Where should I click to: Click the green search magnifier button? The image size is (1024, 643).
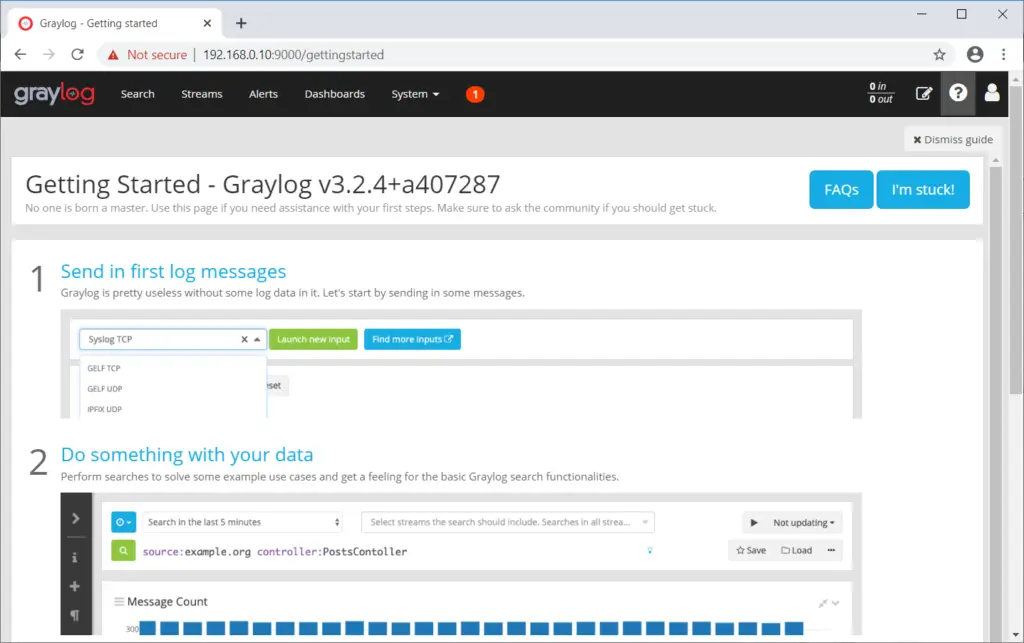point(122,550)
